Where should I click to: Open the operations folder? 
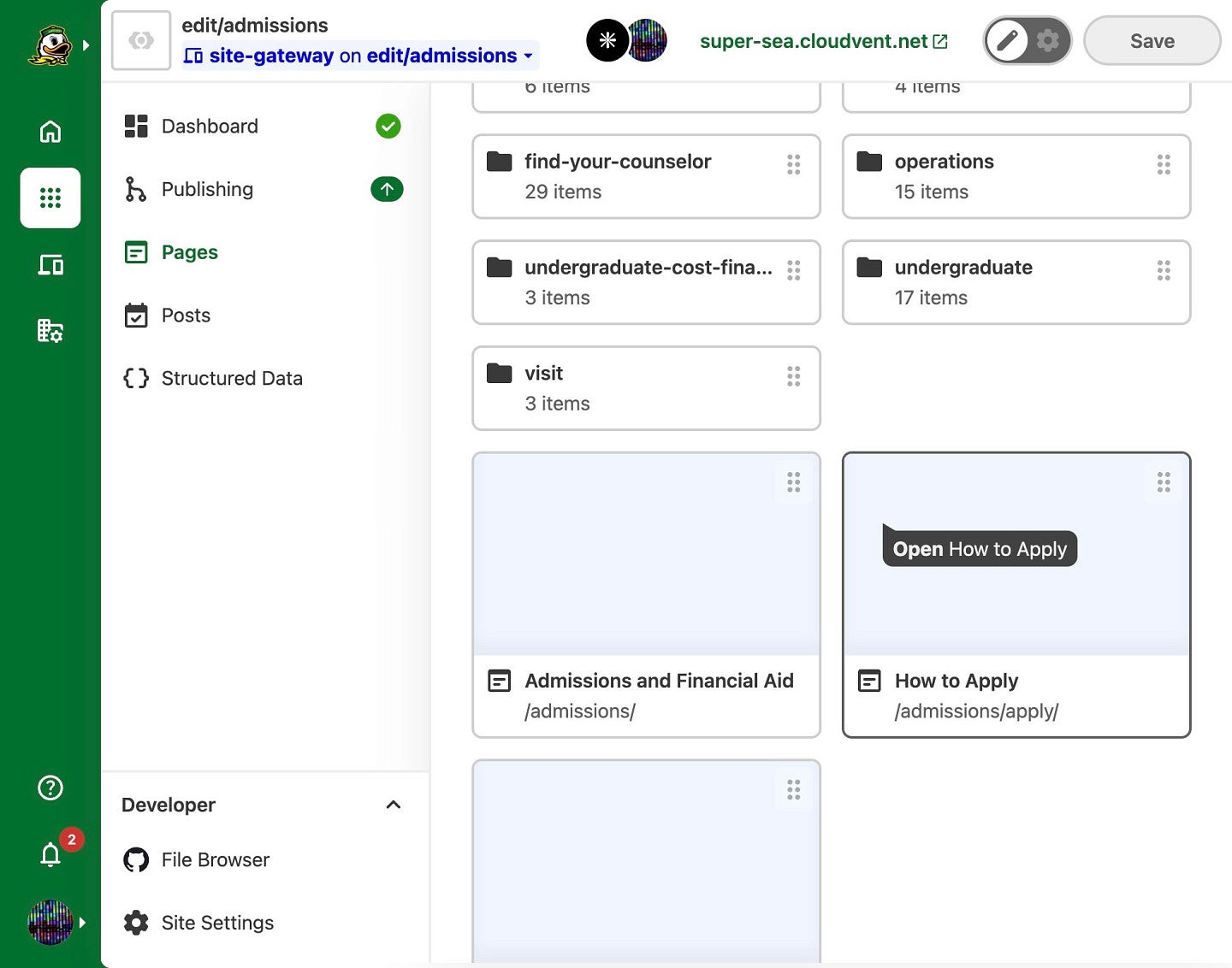1016,176
